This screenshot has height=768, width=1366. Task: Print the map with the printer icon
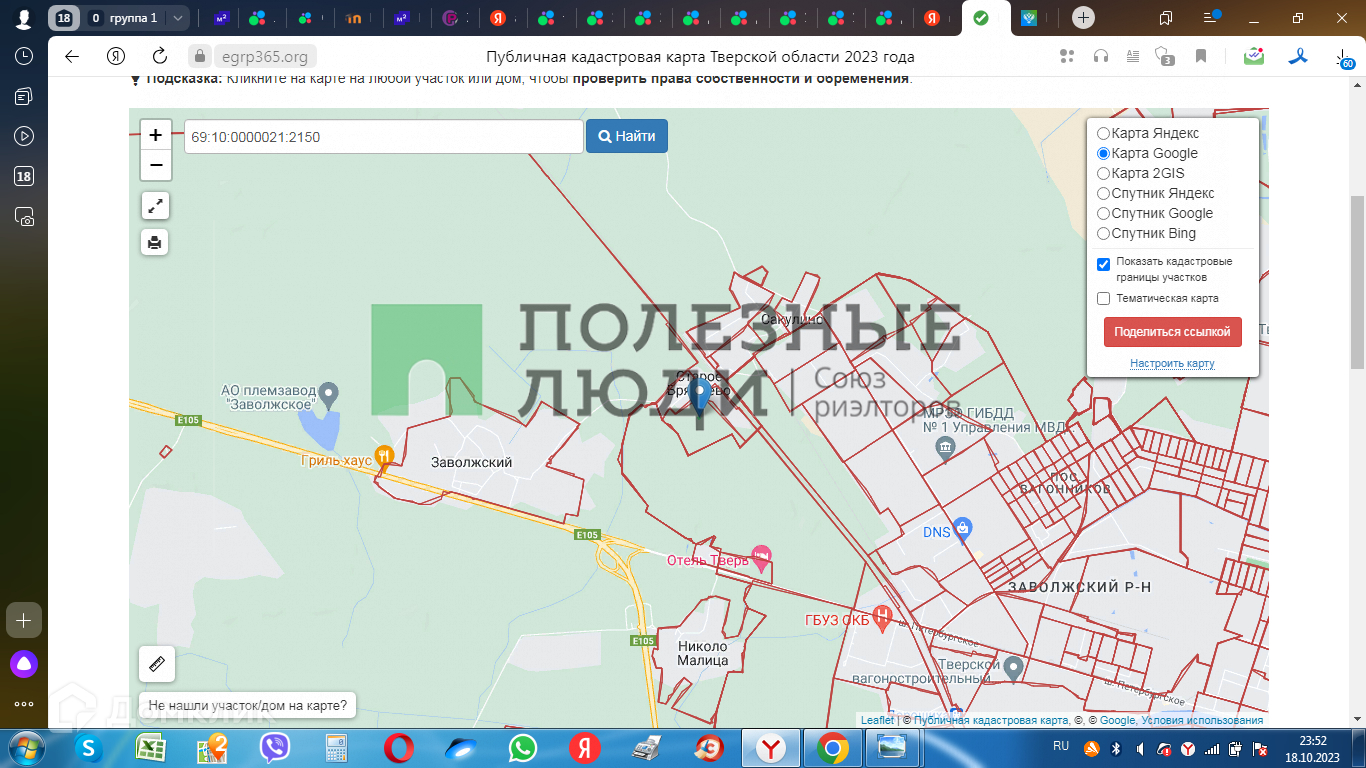155,242
